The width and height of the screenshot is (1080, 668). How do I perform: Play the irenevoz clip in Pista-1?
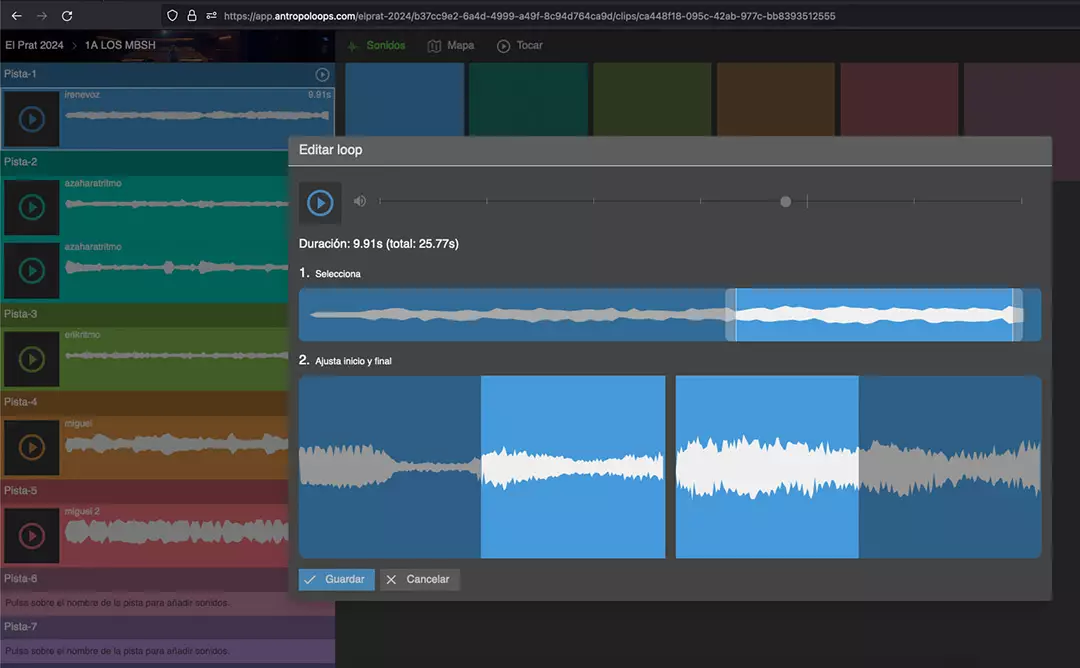[x=31, y=119]
